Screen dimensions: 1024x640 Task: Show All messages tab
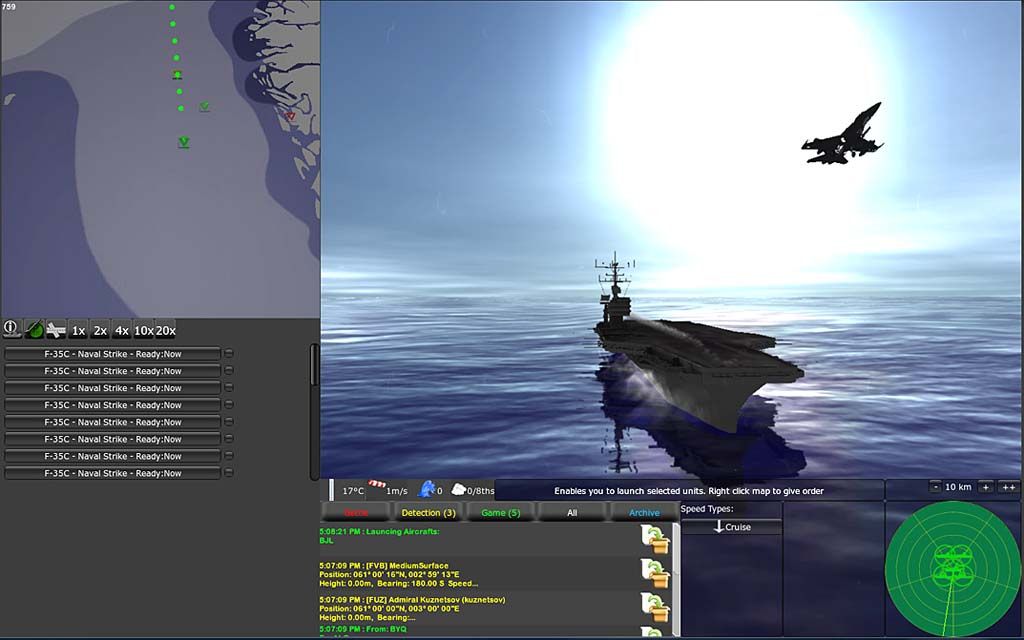572,513
